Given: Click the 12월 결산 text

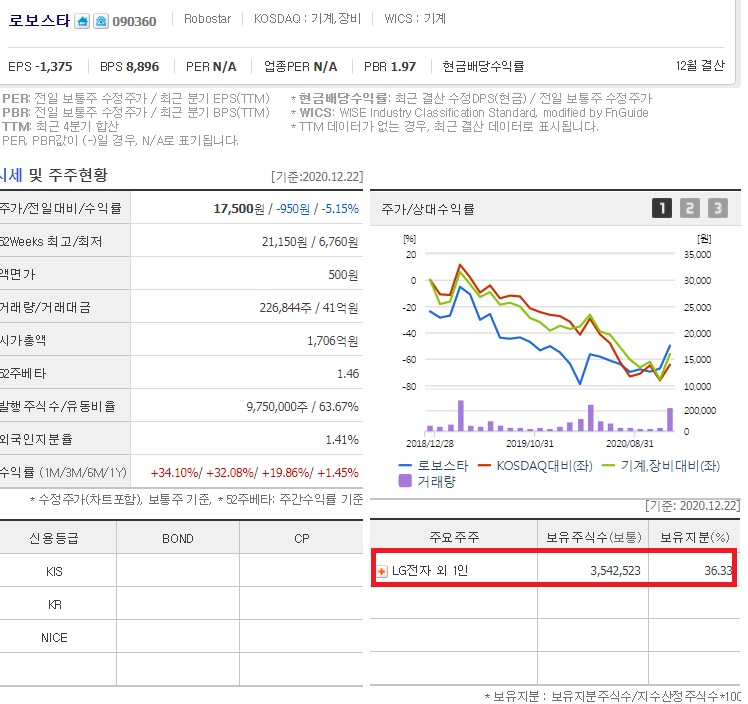Looking at the screenshot, I should click(x=700, y=65).
